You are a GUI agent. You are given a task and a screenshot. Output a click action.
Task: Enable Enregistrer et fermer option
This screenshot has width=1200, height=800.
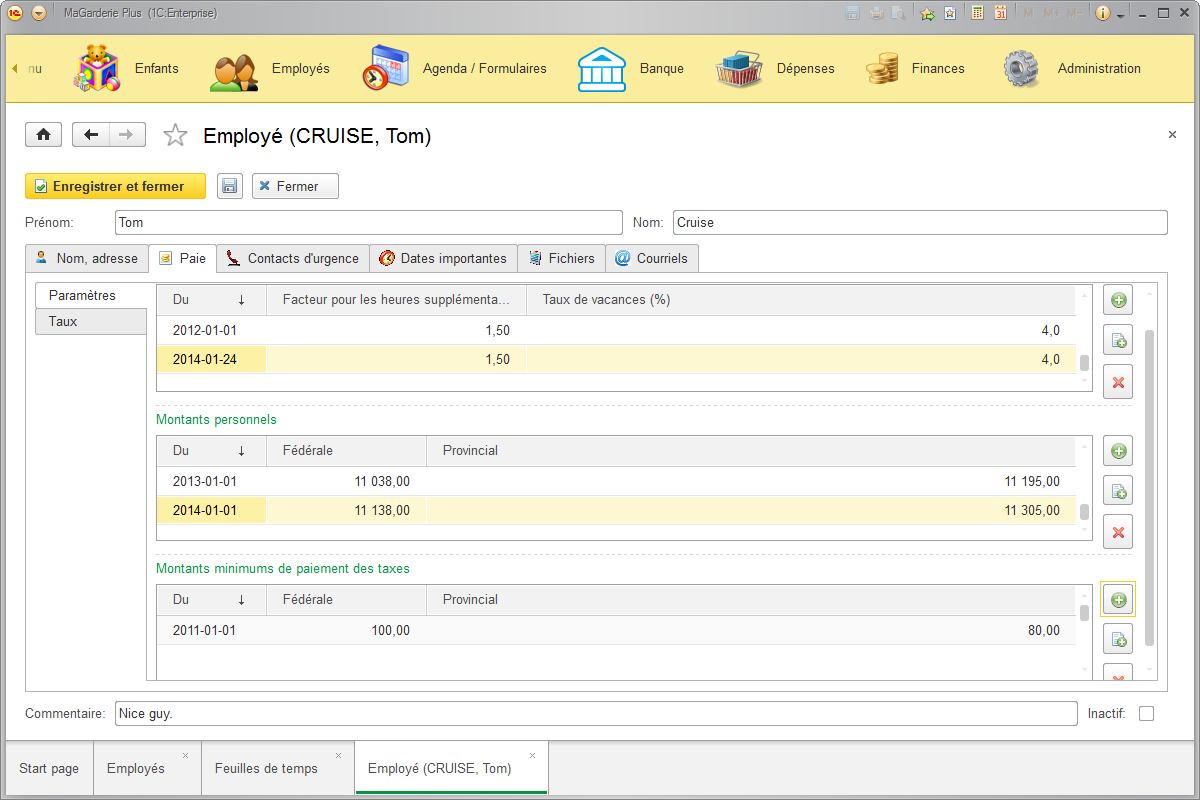[115, 186]
